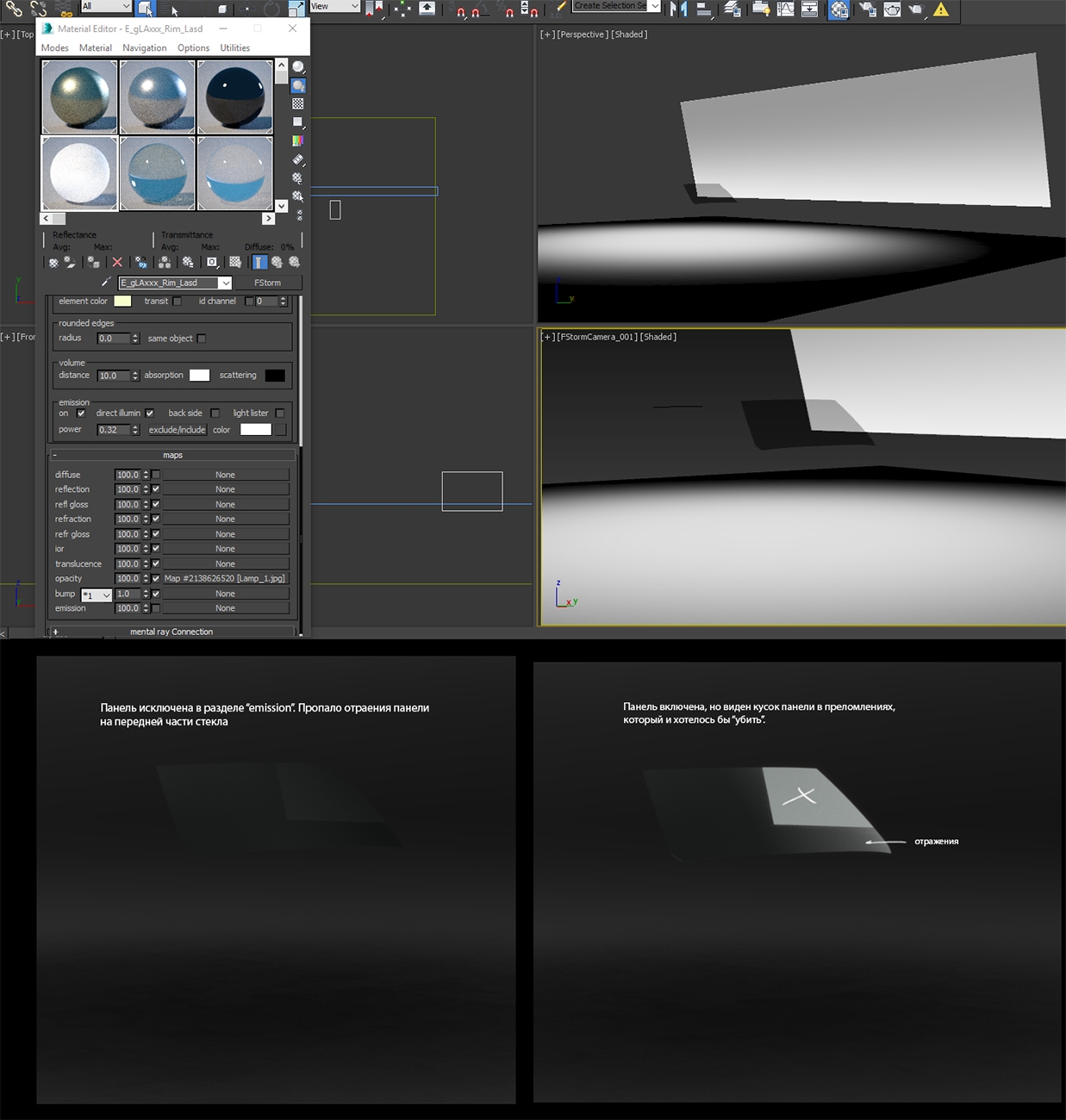Pick material from object with eyedropper

click(x=106, y=283)
